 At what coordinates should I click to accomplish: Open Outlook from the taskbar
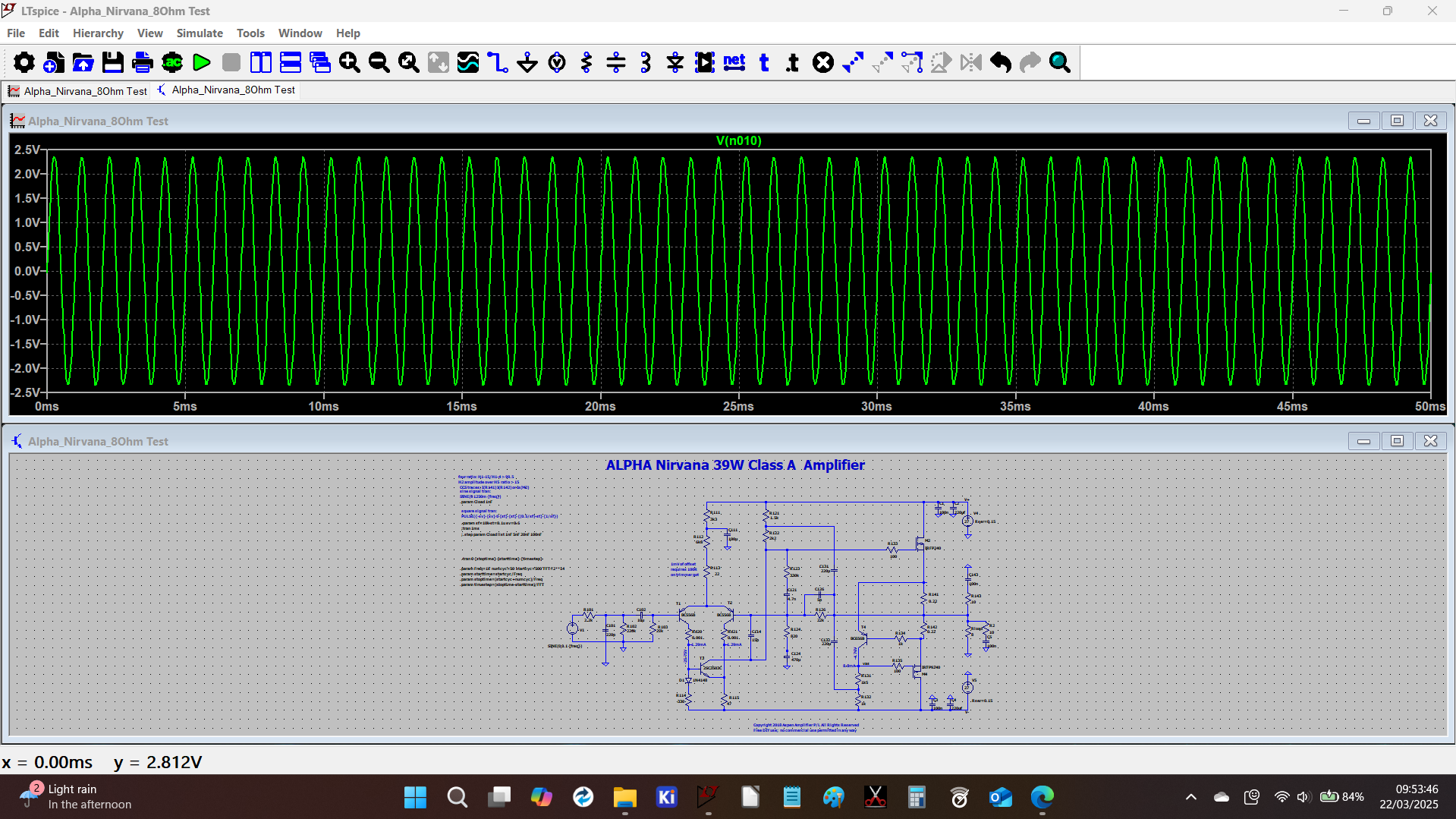tap(1001, 797)
